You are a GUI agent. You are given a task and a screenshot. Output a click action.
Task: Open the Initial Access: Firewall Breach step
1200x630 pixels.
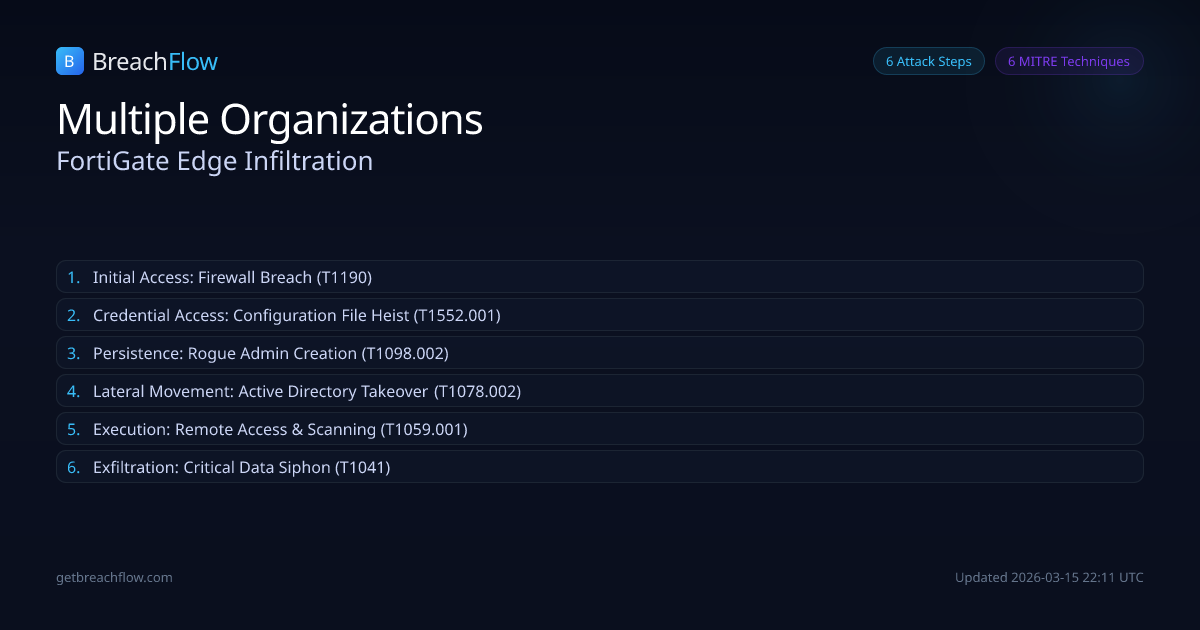232,277
